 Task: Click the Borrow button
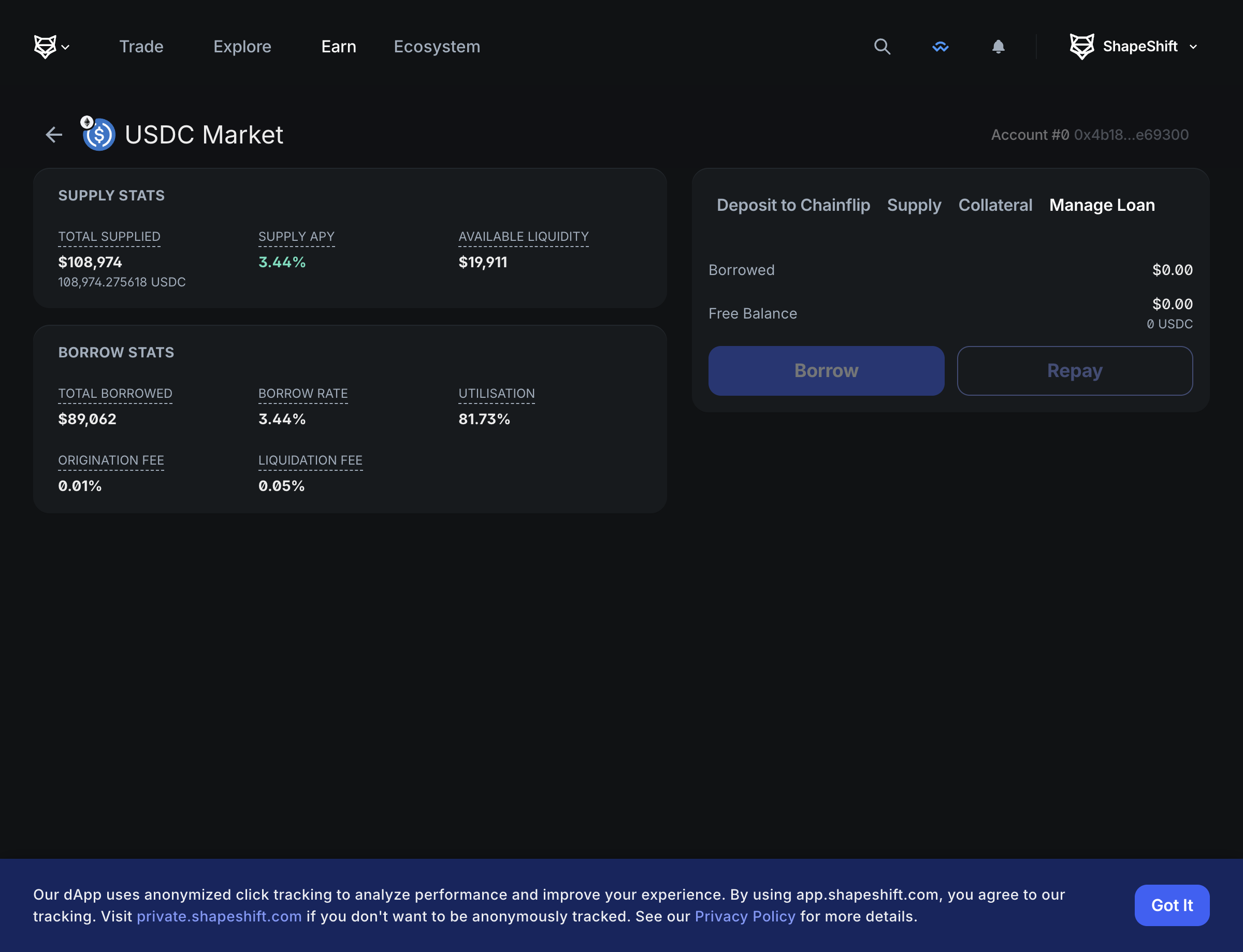[826, 371]
